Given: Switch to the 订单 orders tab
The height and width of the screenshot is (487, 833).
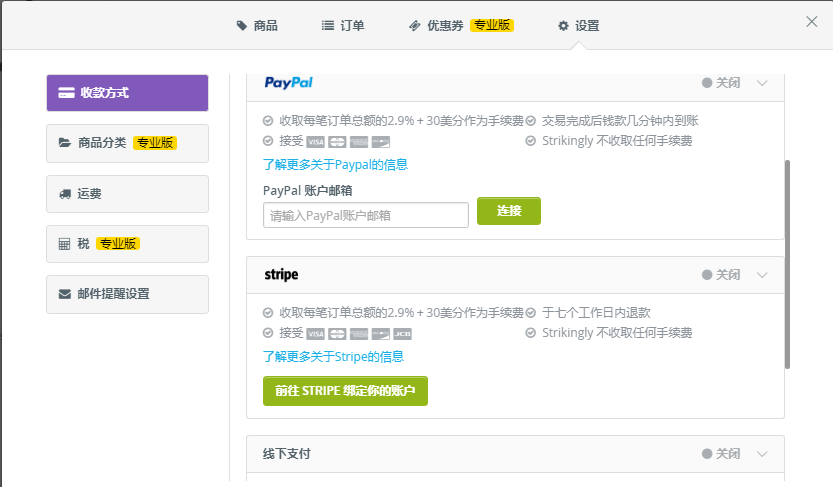Looking at the screenshot, I should click(x=343, y=25).
